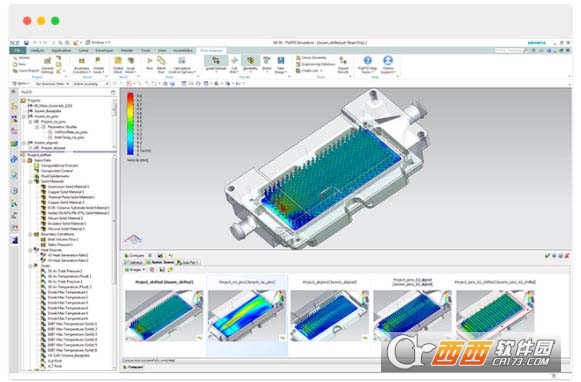Click Save in the quick access toolbar
Screen dimensions: 581x382
(x=26, y=43)
